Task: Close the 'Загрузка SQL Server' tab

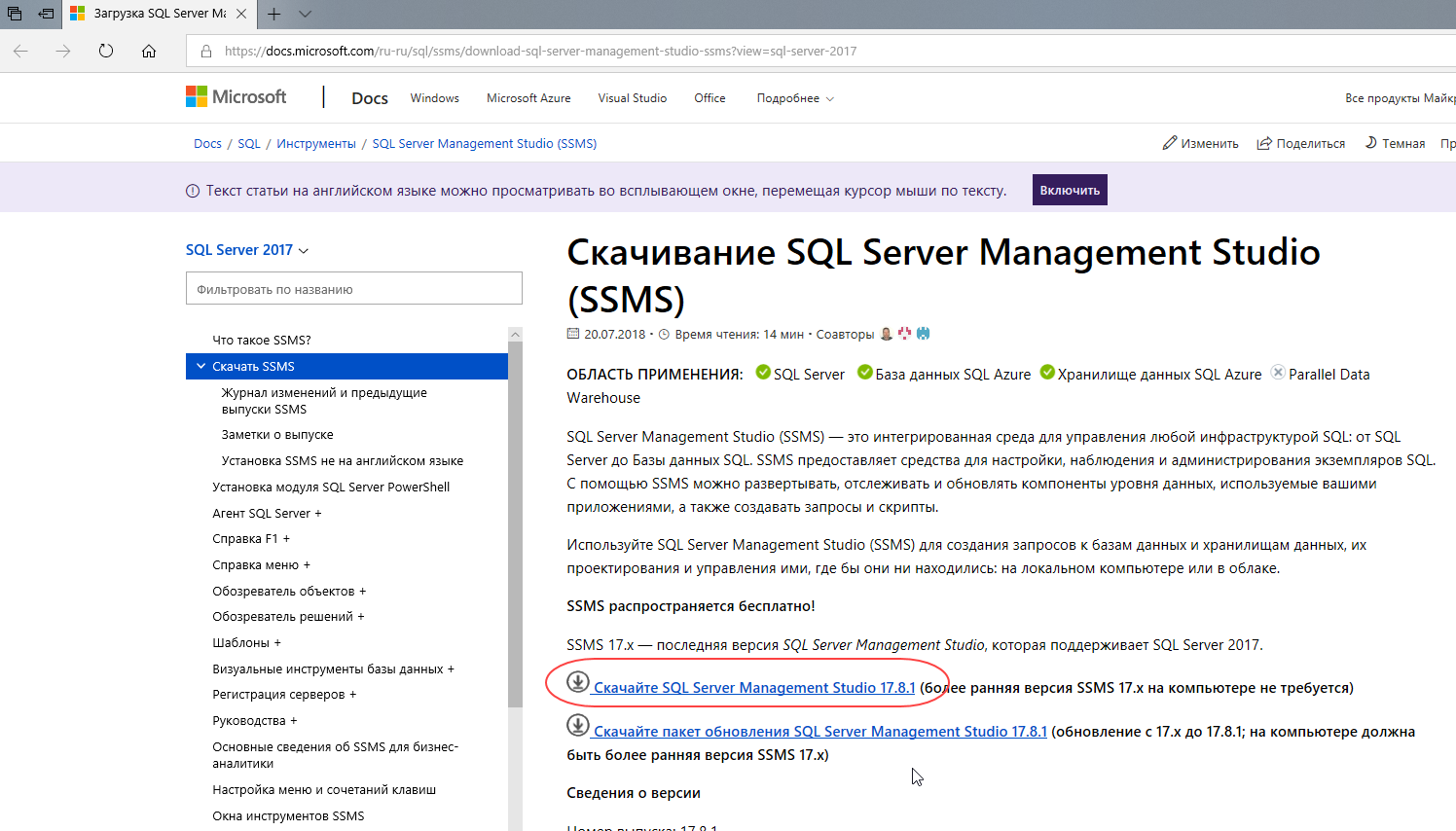Action: coord(241,14)
